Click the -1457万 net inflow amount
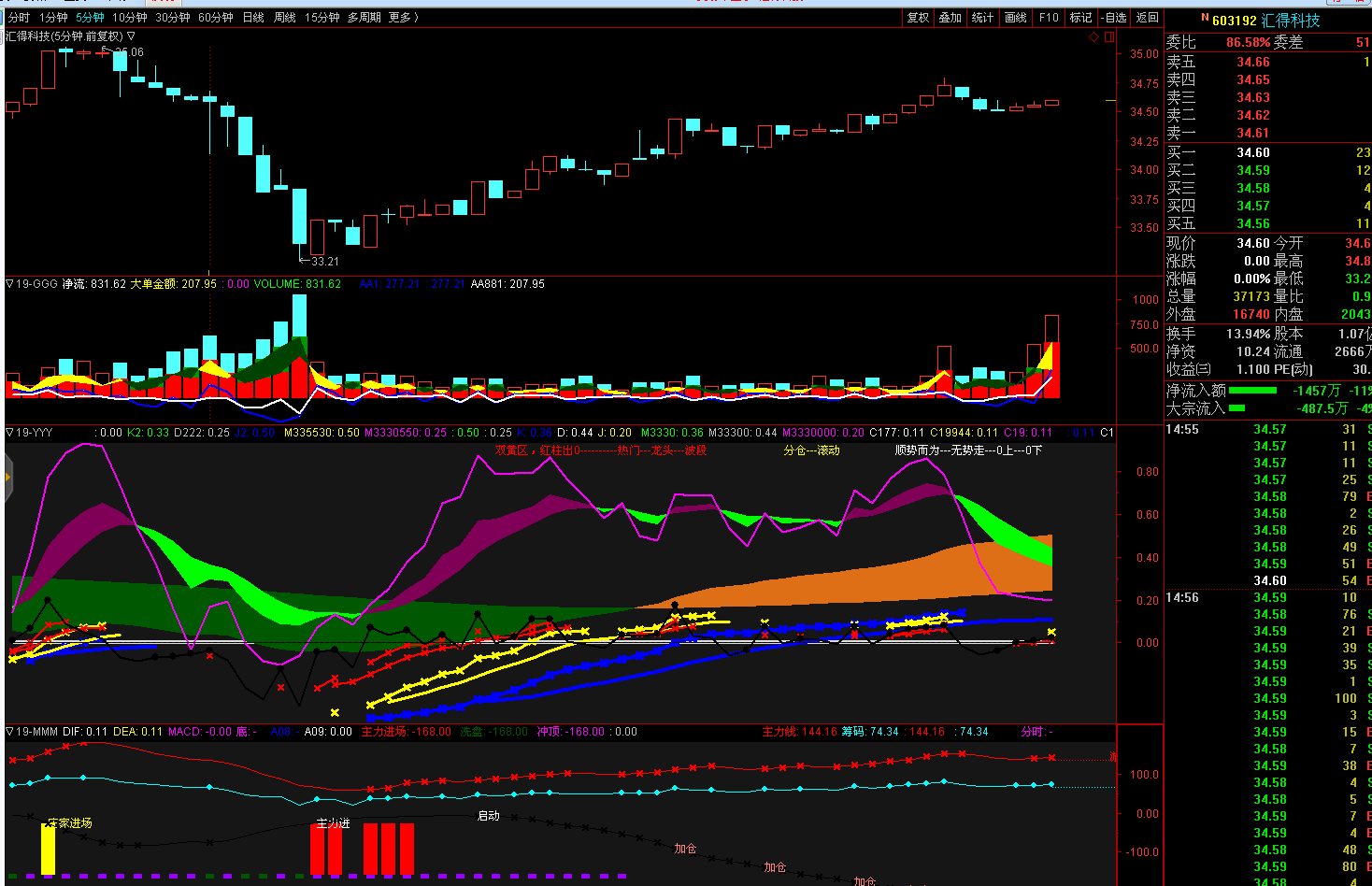The width and height of the screenshot is (1372, 886). (x=1317, y=391)
